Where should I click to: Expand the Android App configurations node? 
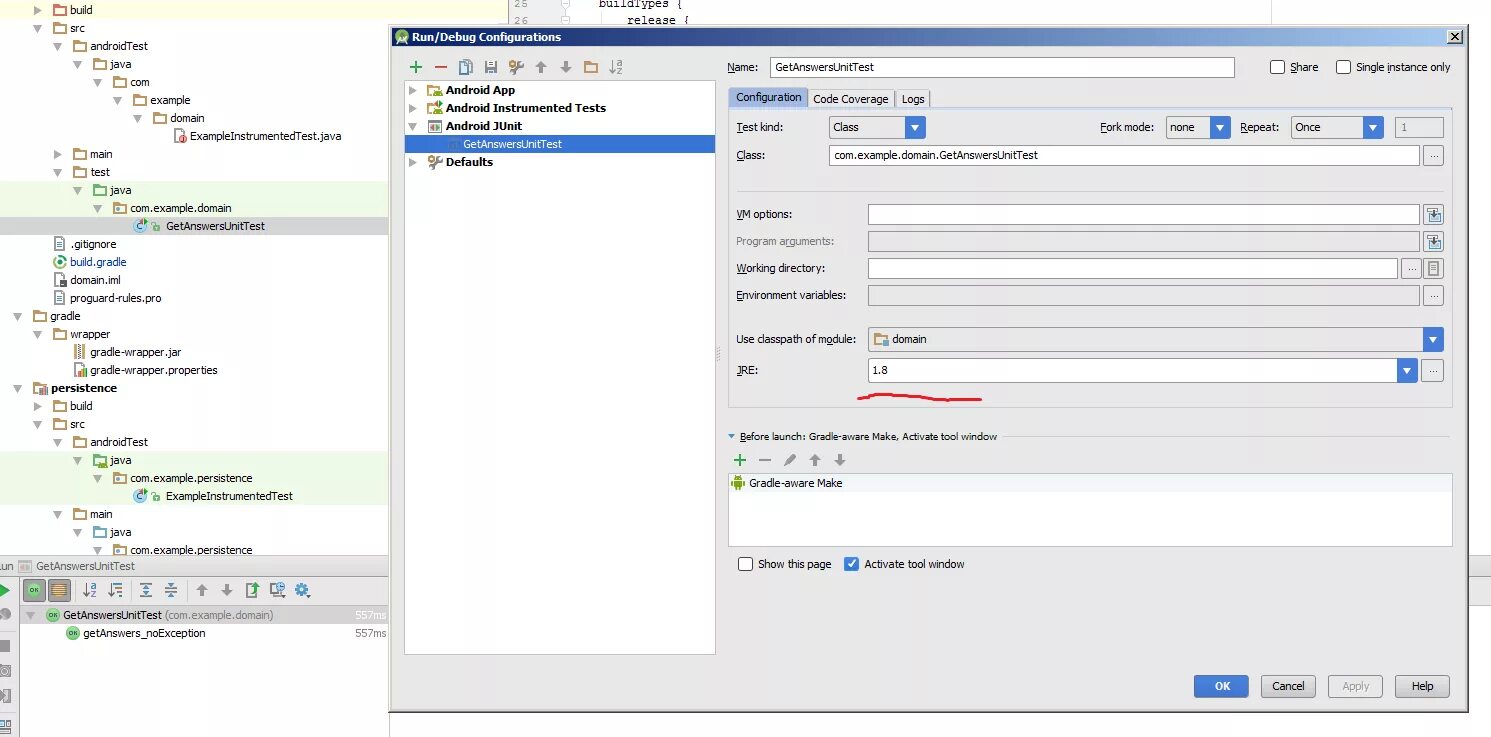[413, 90]
